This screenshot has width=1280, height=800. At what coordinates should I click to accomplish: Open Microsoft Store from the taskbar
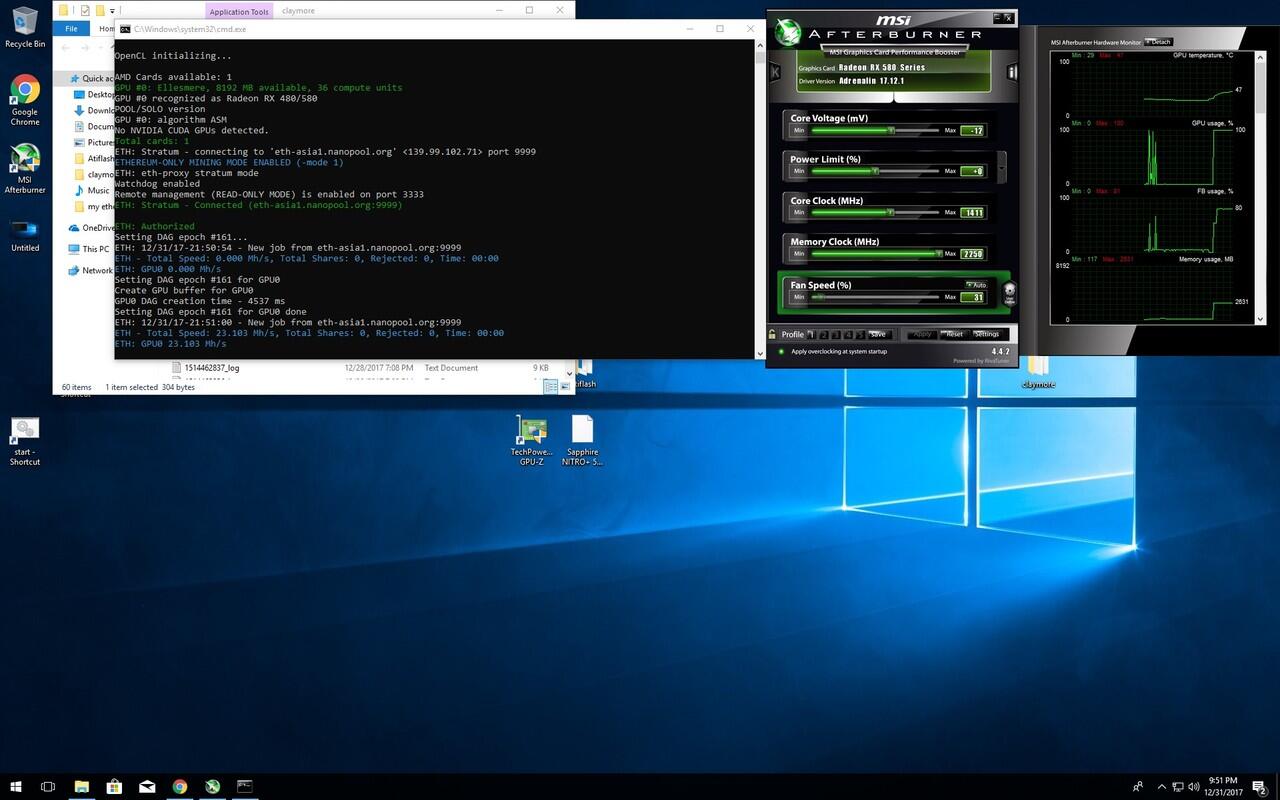114,787
